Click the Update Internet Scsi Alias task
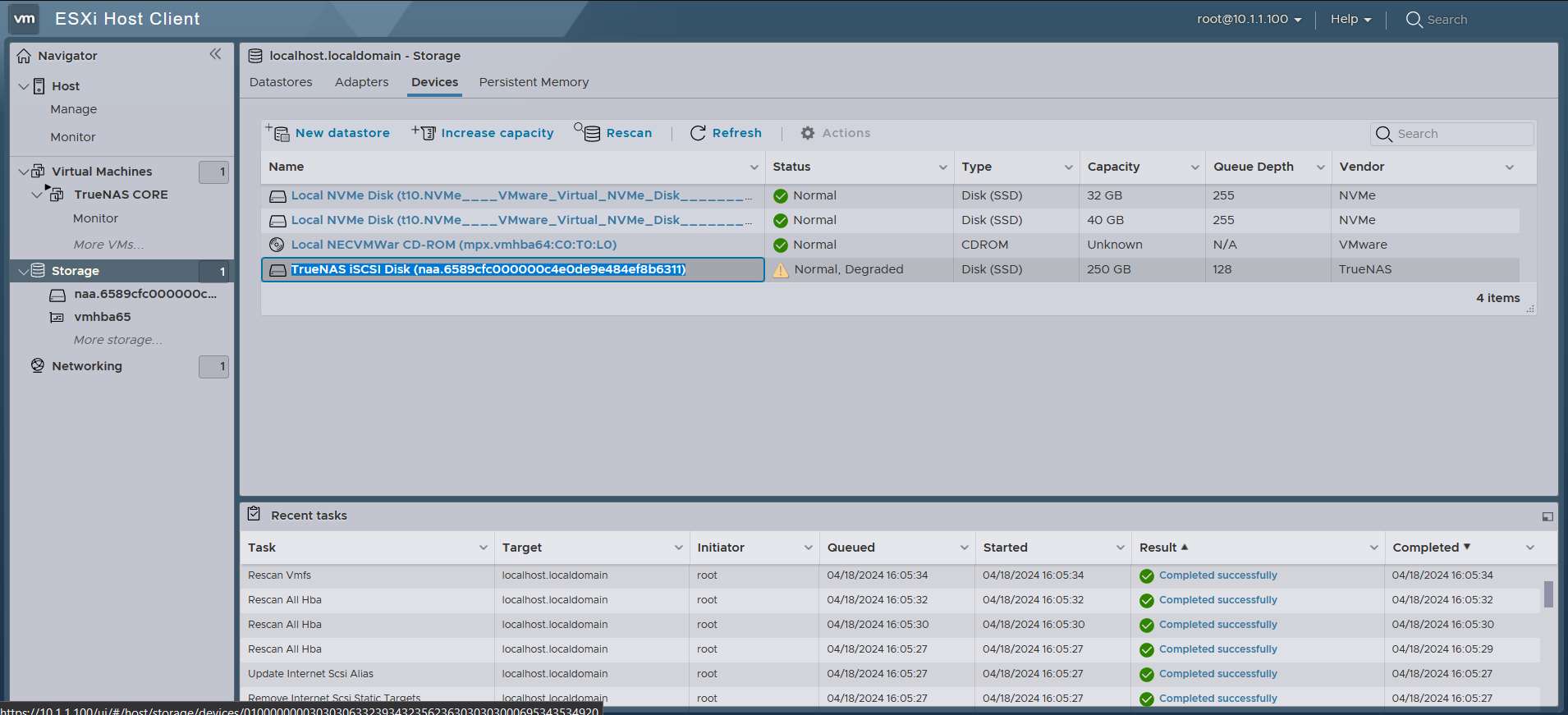 (x=310, y=674)
